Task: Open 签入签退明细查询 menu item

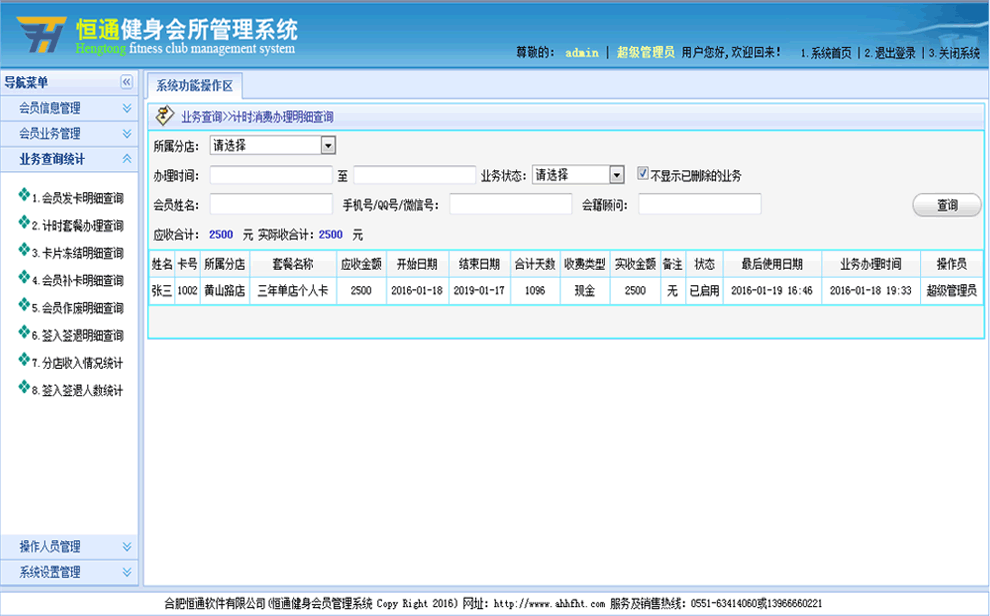Action: (x=78, y=336)
